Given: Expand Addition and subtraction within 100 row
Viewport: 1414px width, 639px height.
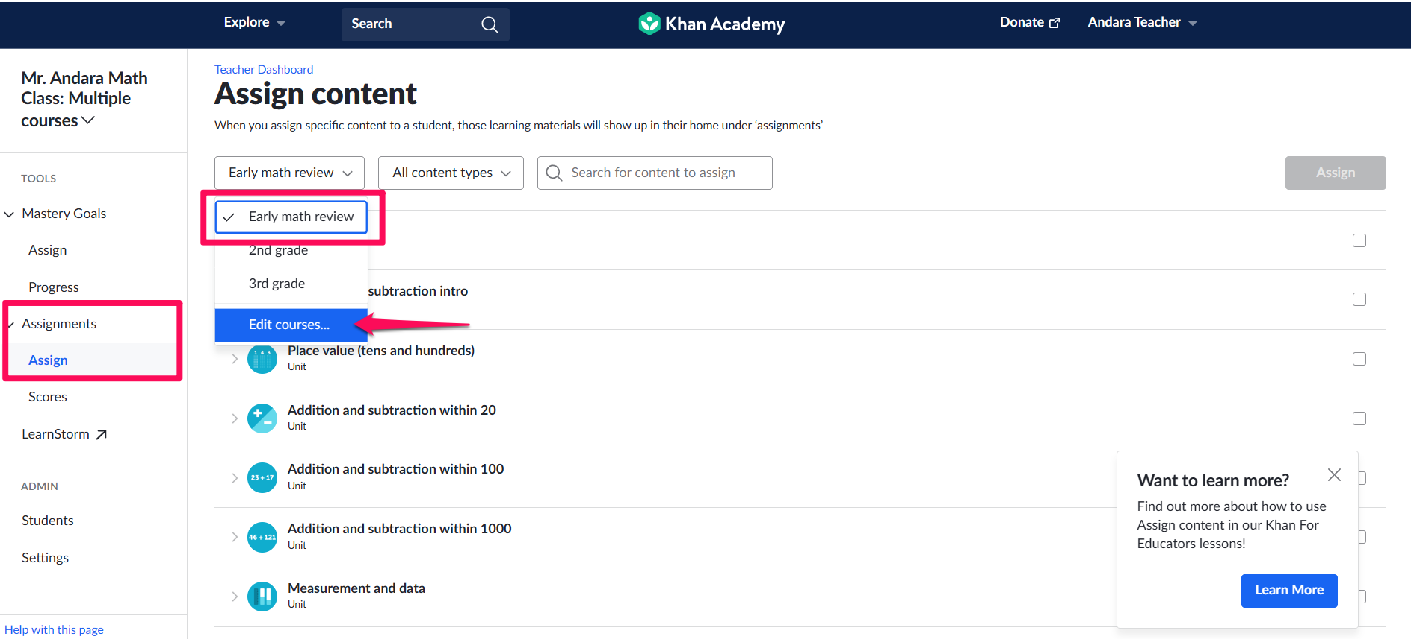Looking at the screenshot, I should click(x=235, y=477).
